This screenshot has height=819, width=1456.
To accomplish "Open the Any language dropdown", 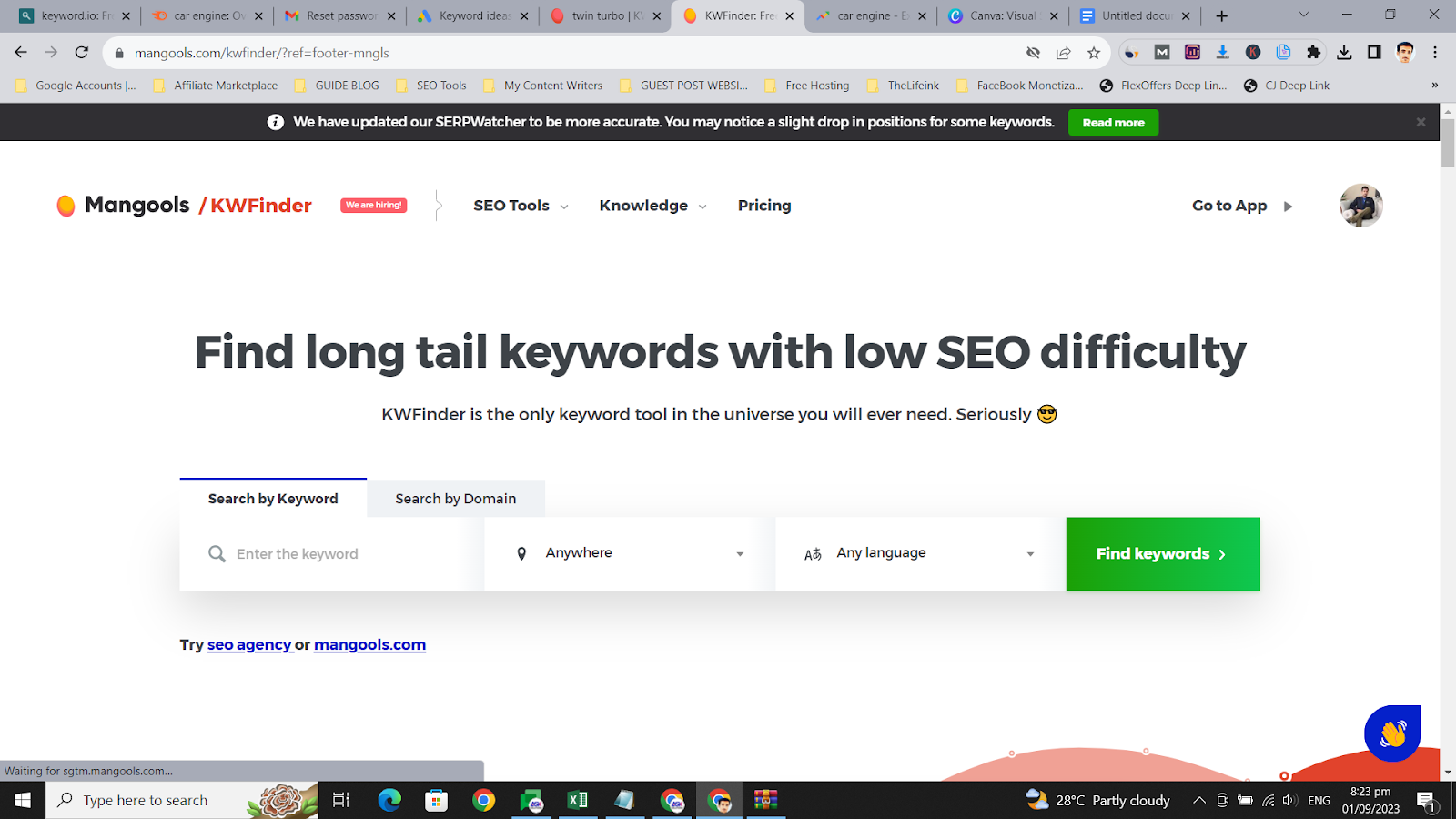I will (920, 553).
